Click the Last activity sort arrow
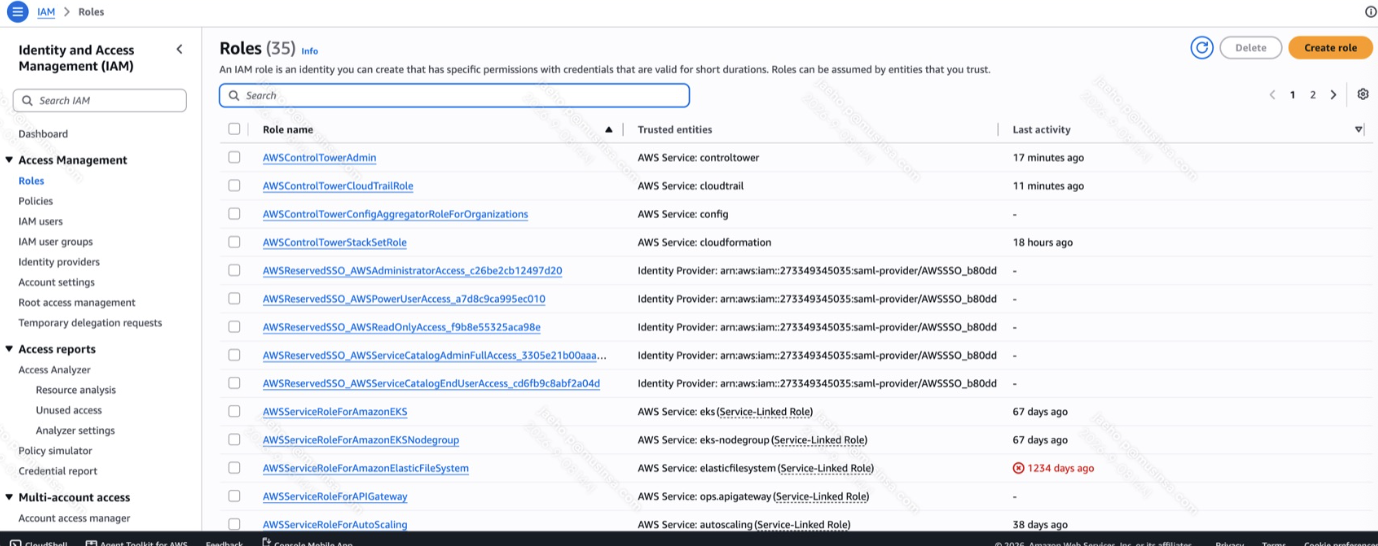Image resolution: width=1378 pixels, height=546 pixels. (1358, 130)
